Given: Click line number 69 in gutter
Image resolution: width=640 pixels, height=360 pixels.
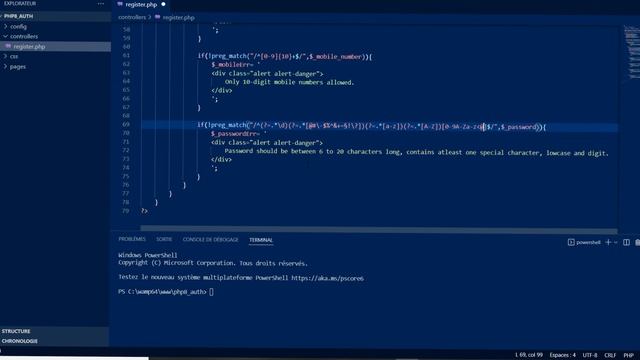Looking at the screenshot, I should [x=126, y=124].
